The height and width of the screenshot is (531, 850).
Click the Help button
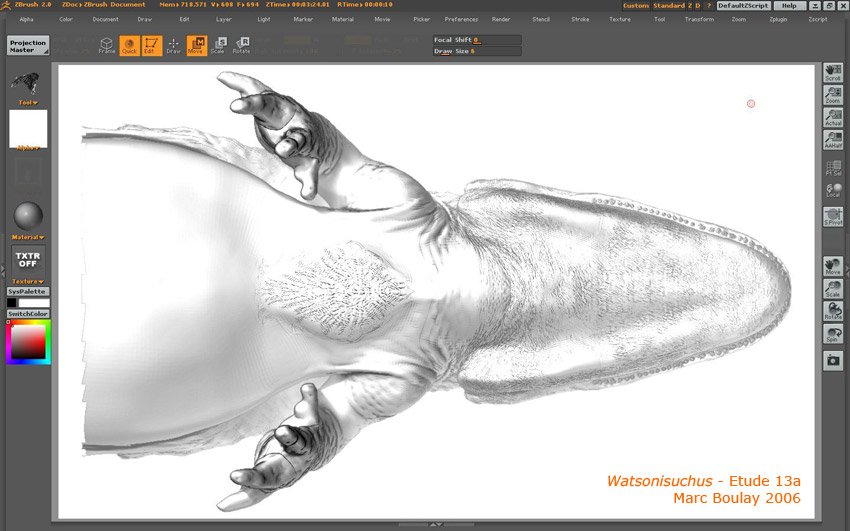[789, 5]
